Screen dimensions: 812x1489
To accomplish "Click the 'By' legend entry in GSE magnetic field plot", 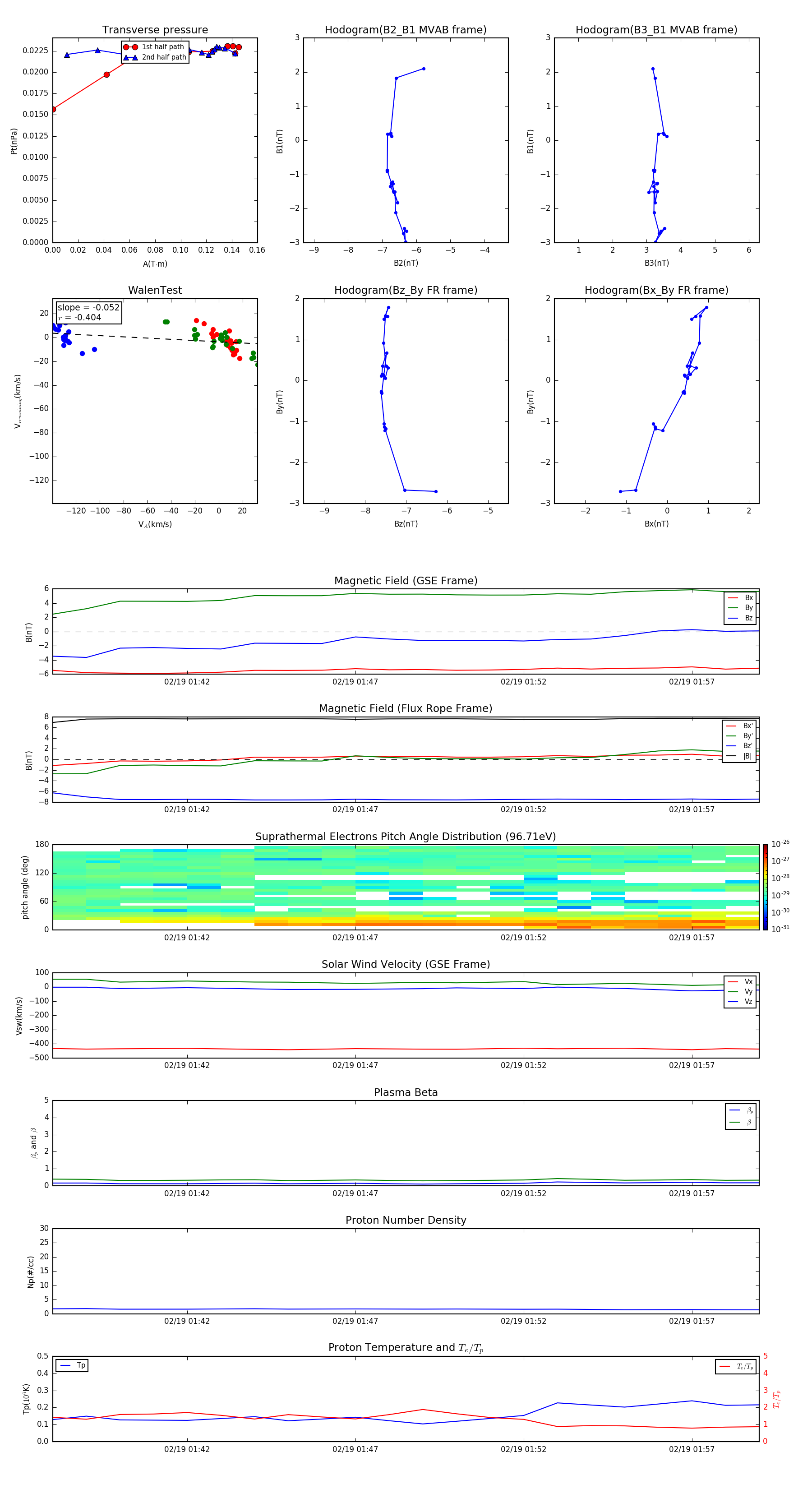I will click(x=740, y=607).
